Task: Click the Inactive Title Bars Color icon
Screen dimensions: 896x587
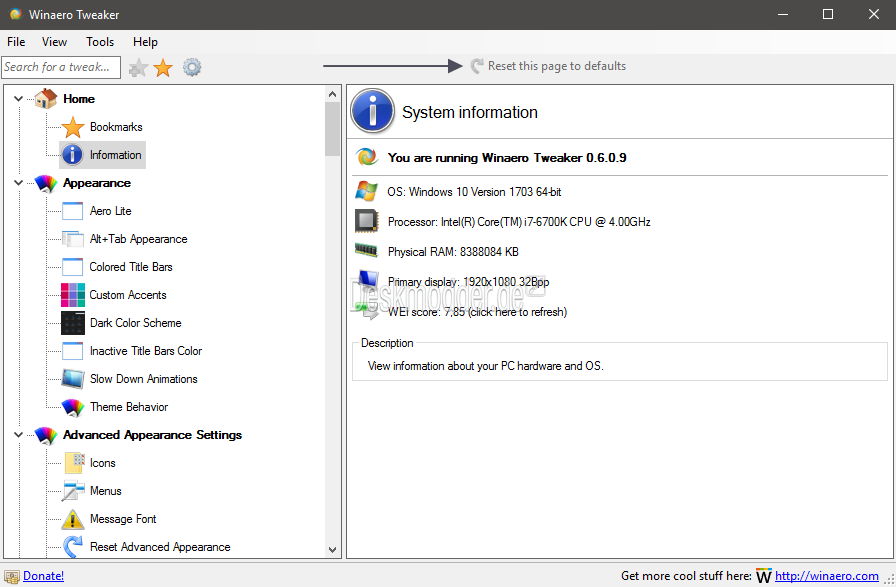Action: point(73,351)
